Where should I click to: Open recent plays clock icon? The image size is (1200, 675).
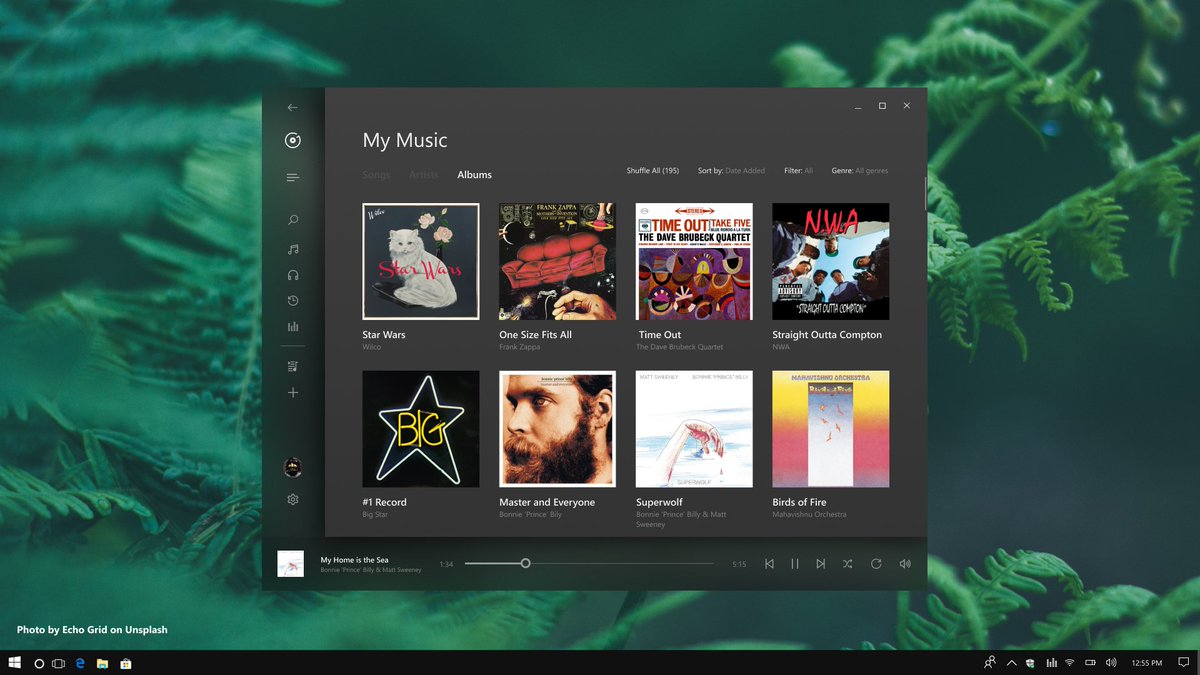293,301
